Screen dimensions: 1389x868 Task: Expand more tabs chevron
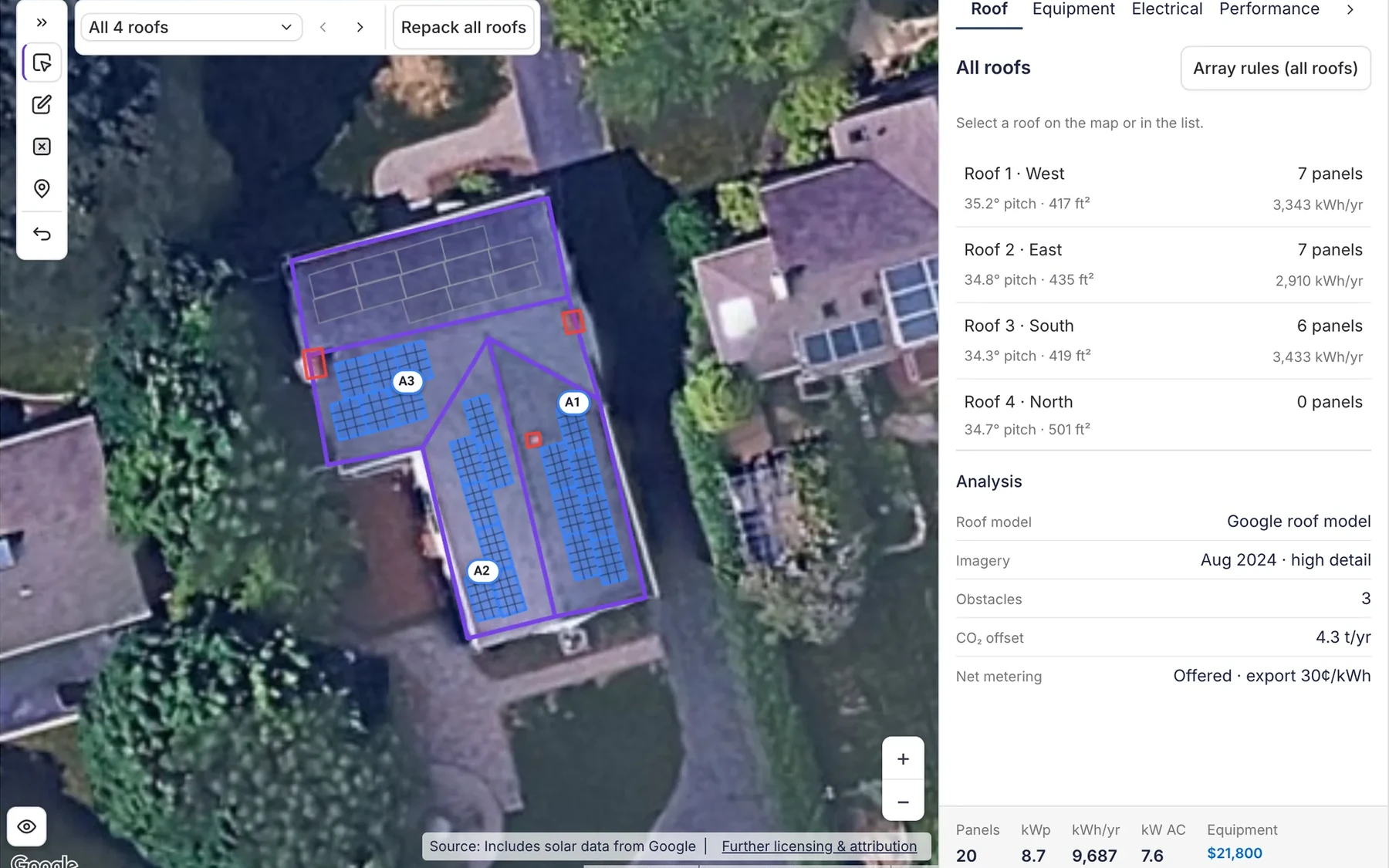coord(1350,9)
